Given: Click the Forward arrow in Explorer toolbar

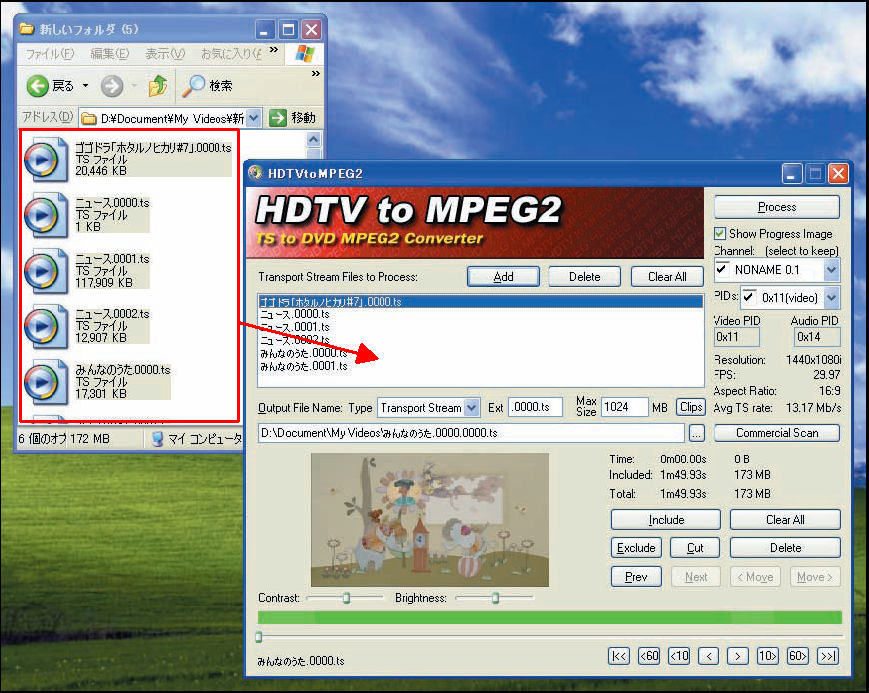Looking at the screenshot, I should click(x=112, y=86).
